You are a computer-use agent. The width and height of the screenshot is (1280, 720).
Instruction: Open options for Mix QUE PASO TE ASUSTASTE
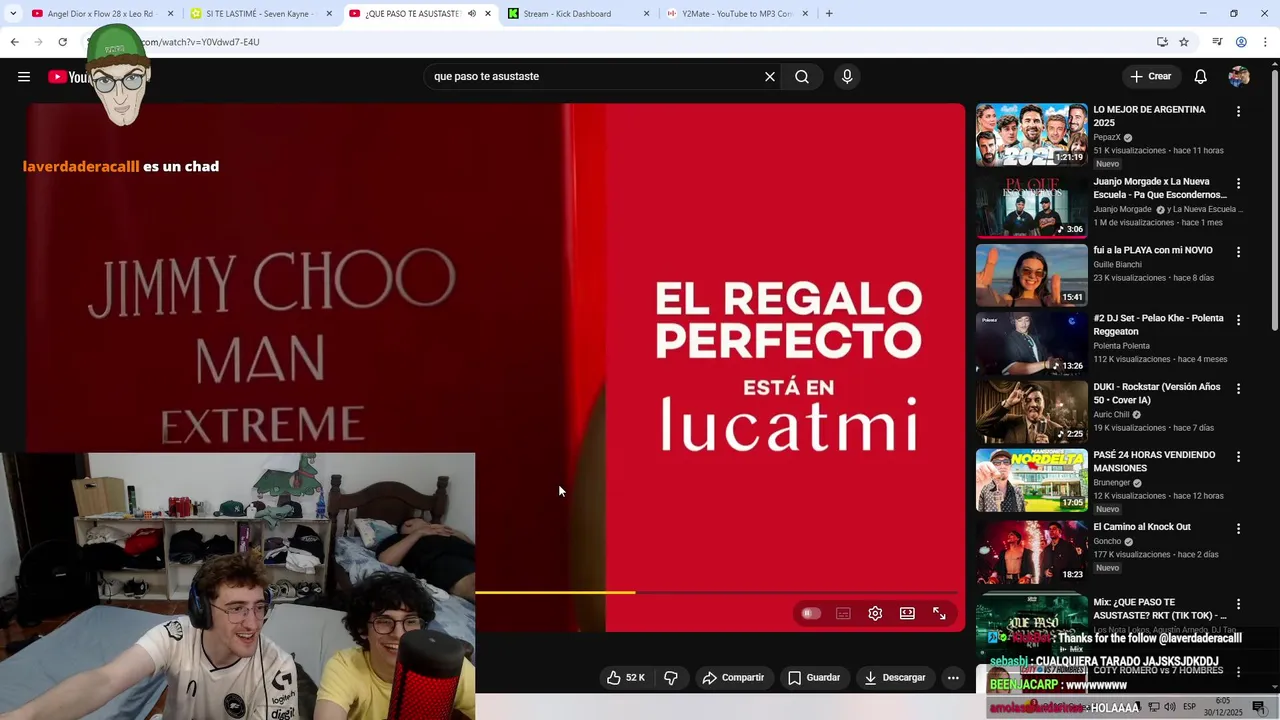coord(1238,604)
